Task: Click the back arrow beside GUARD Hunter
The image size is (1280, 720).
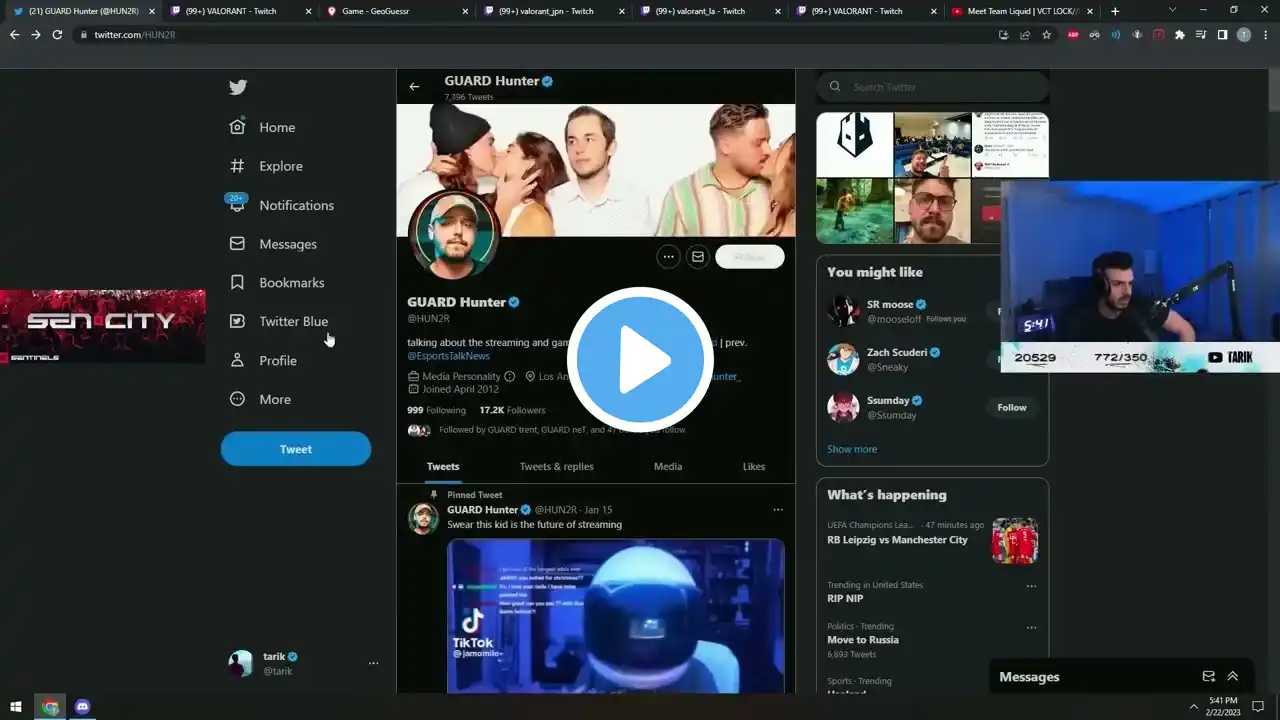Action: 414,87
